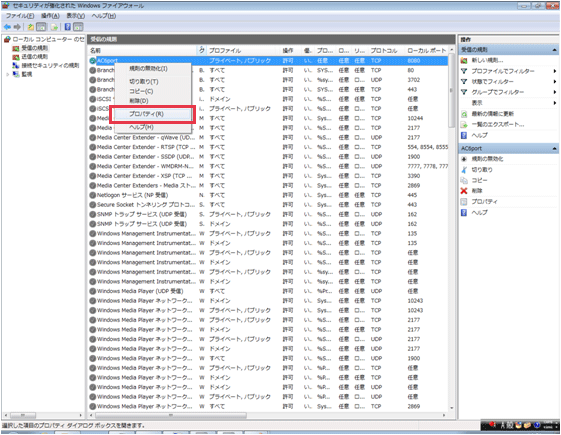This screenshot has height=435, width=561.
Task: Click the green status icon of AC6port rule
Action: pos(92,61)
